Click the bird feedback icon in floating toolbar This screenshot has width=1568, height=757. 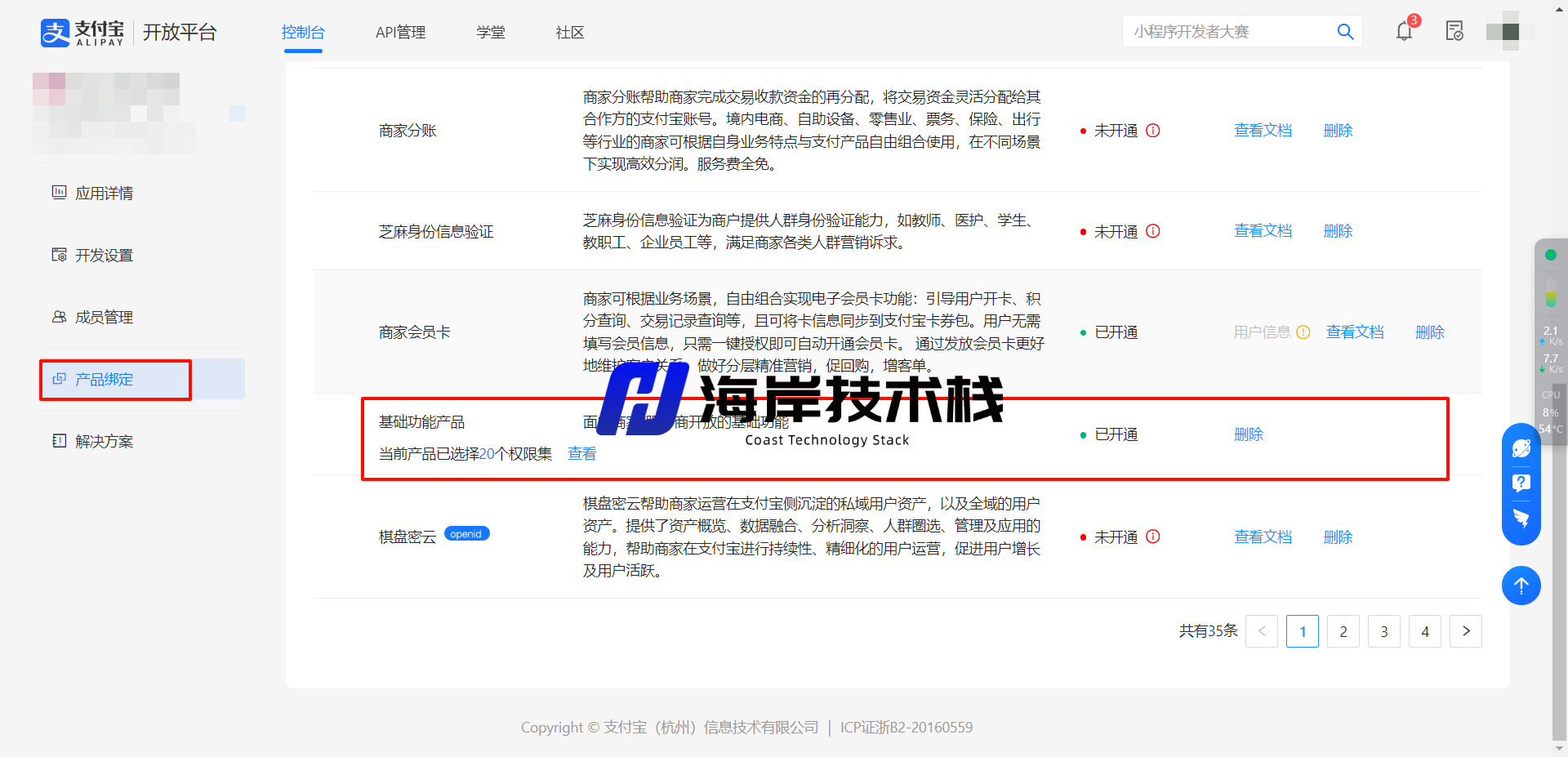pyautogui.click(x=1521, y=518)
